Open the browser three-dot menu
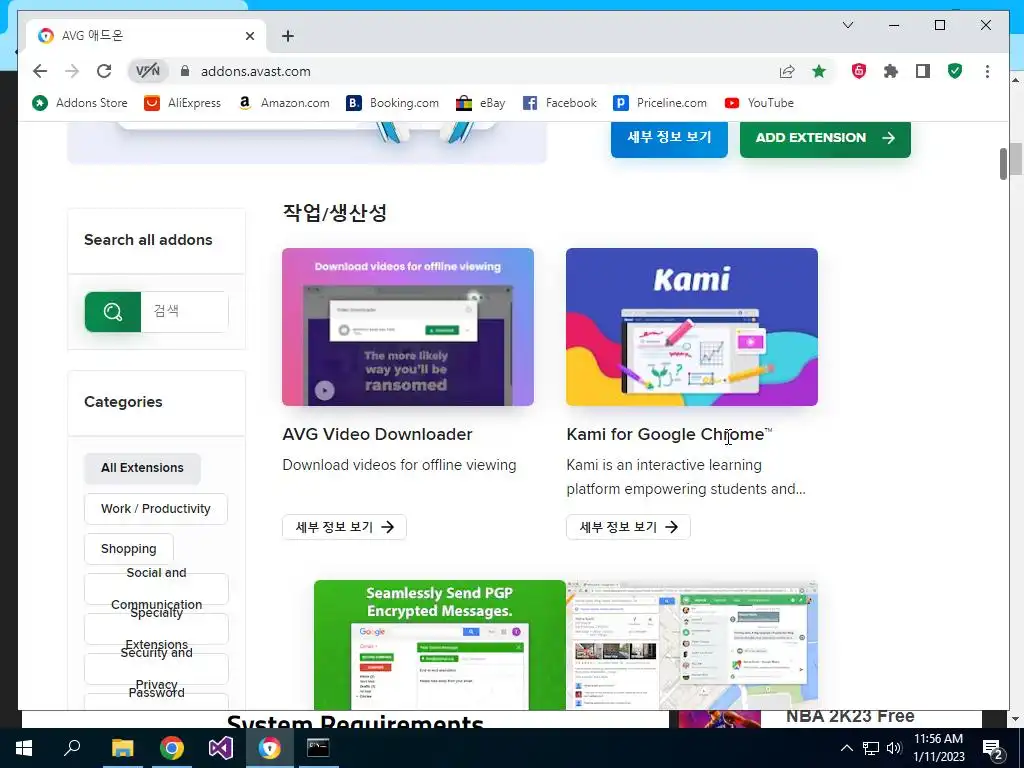 coord(987,71)
